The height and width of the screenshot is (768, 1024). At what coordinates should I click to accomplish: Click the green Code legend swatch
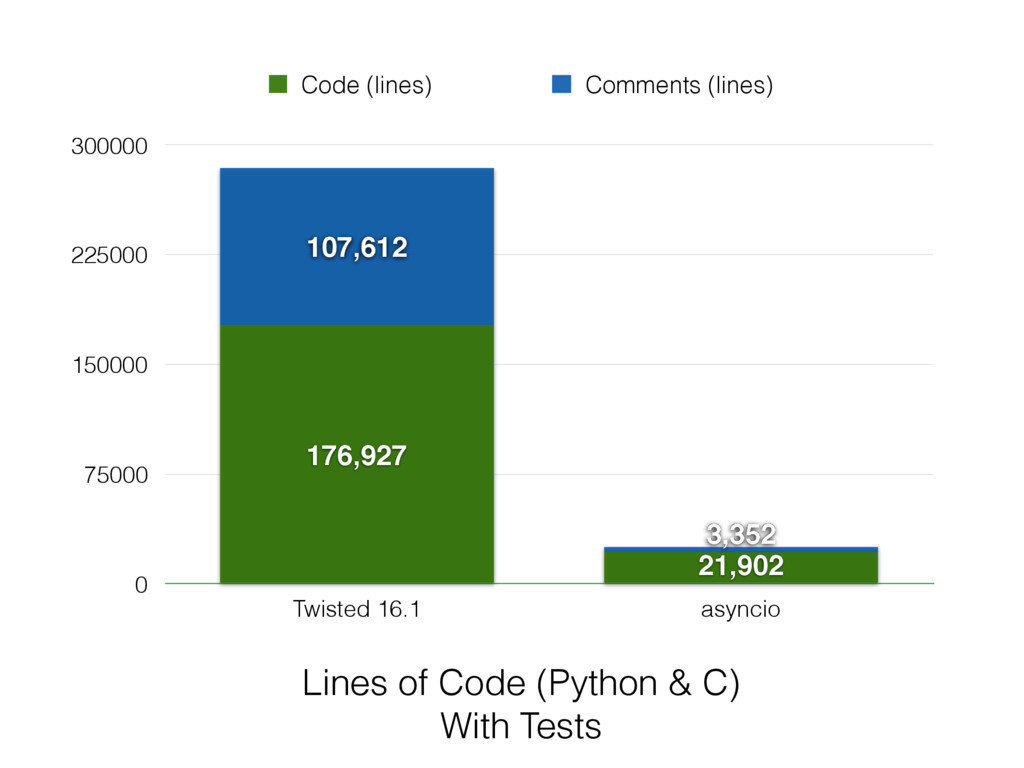[278, 84]
